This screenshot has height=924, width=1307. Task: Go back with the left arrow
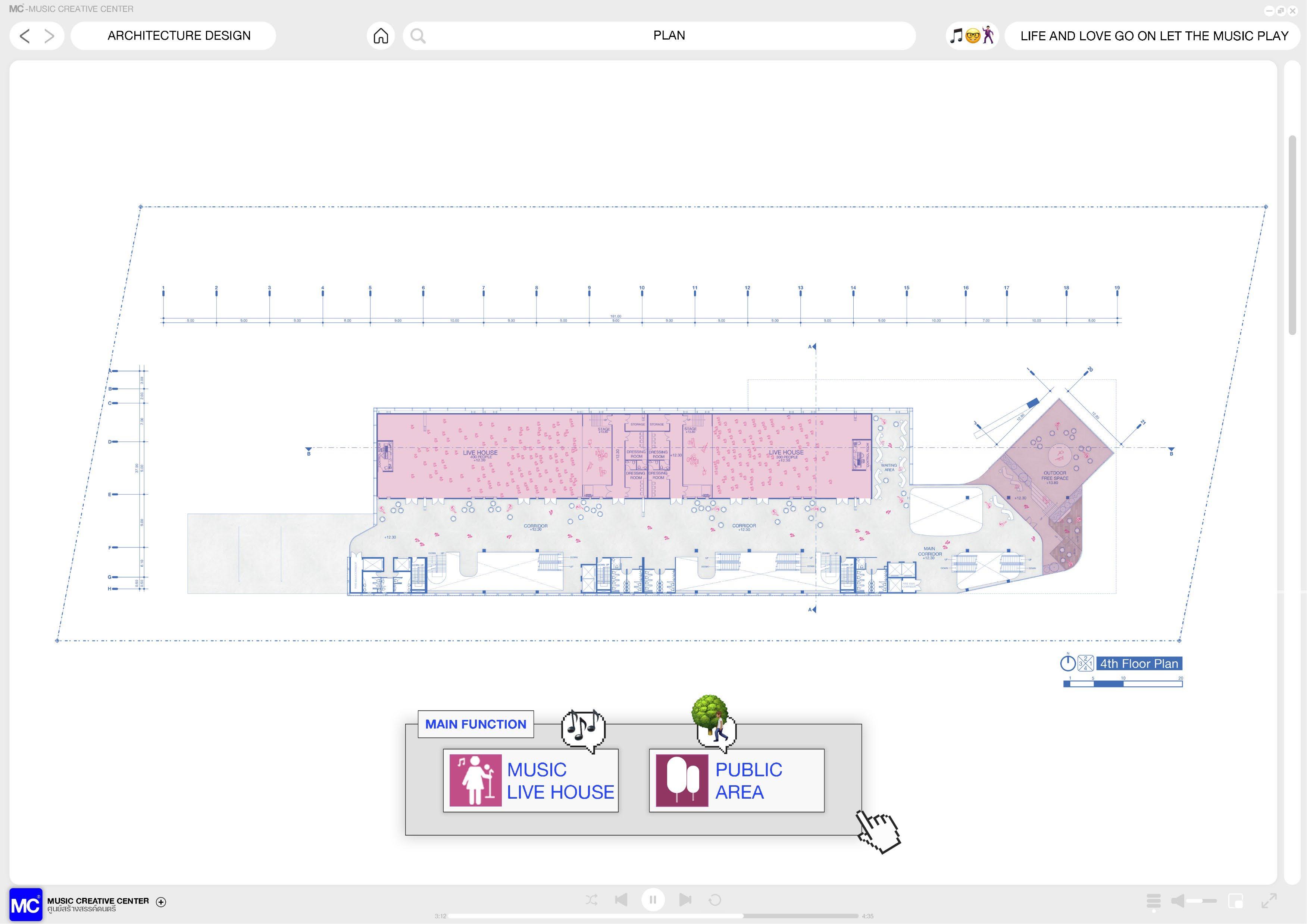25,36
